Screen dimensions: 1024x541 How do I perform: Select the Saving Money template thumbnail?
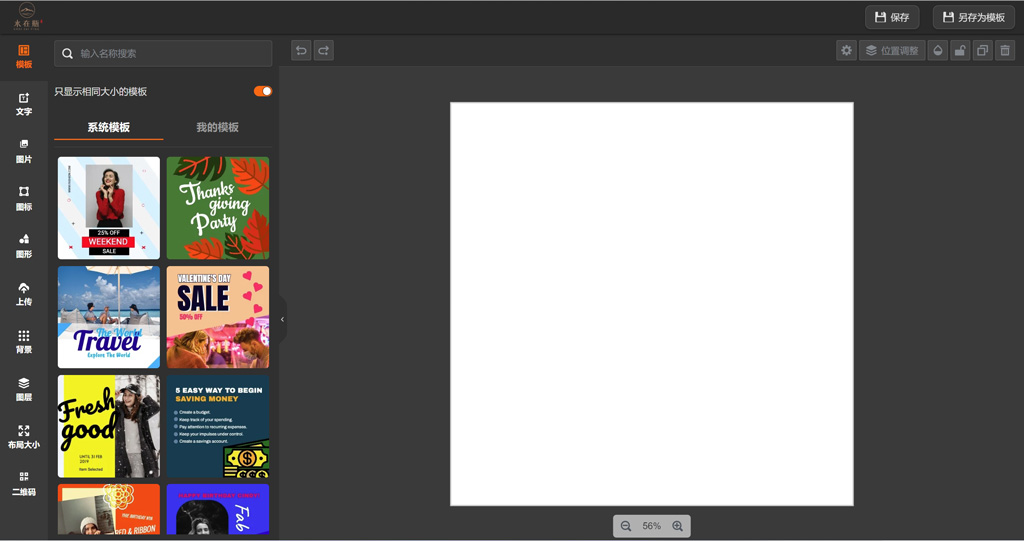[x=217, y=426]
